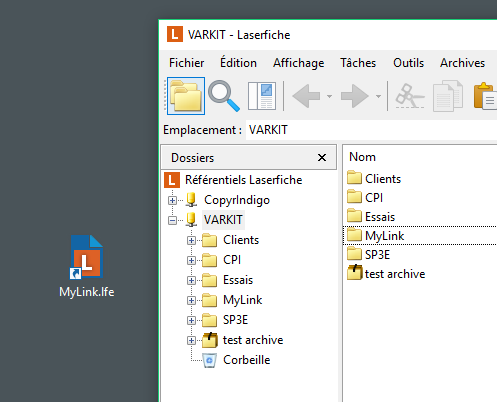Open the magnifier search tool
The height and width of the screenshot is (402, 497).
[224, 96]
